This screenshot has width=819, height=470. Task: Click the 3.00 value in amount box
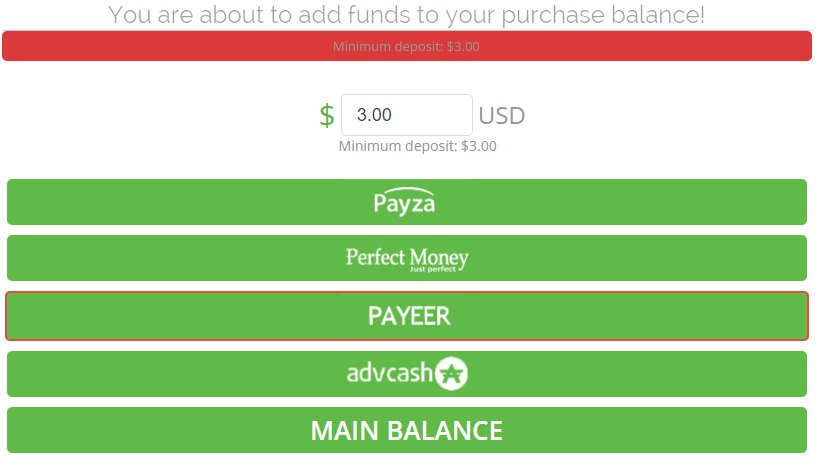tap(374, 115)
